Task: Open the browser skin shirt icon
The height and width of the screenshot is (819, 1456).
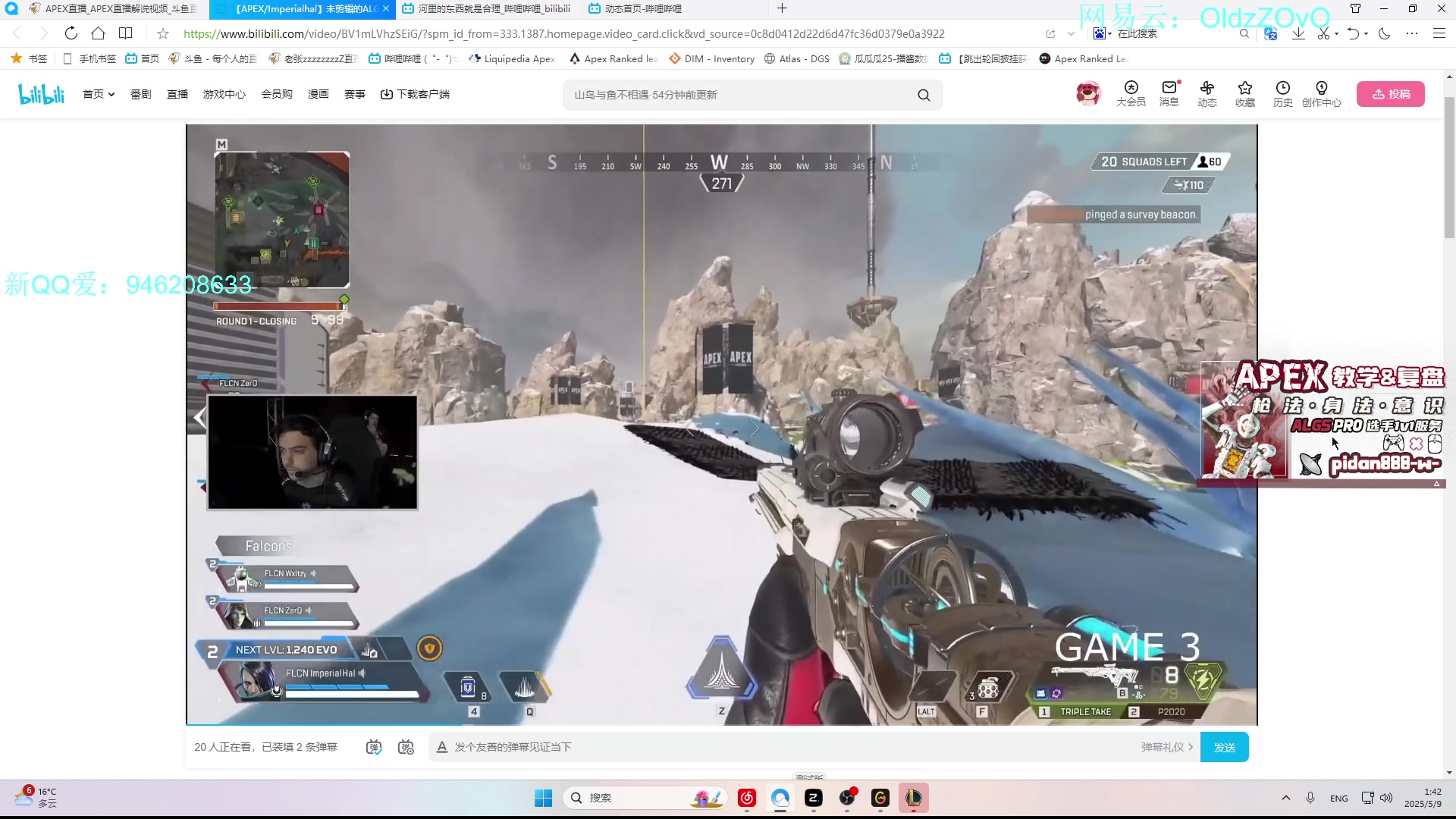Action: (x=1355, y=8)
